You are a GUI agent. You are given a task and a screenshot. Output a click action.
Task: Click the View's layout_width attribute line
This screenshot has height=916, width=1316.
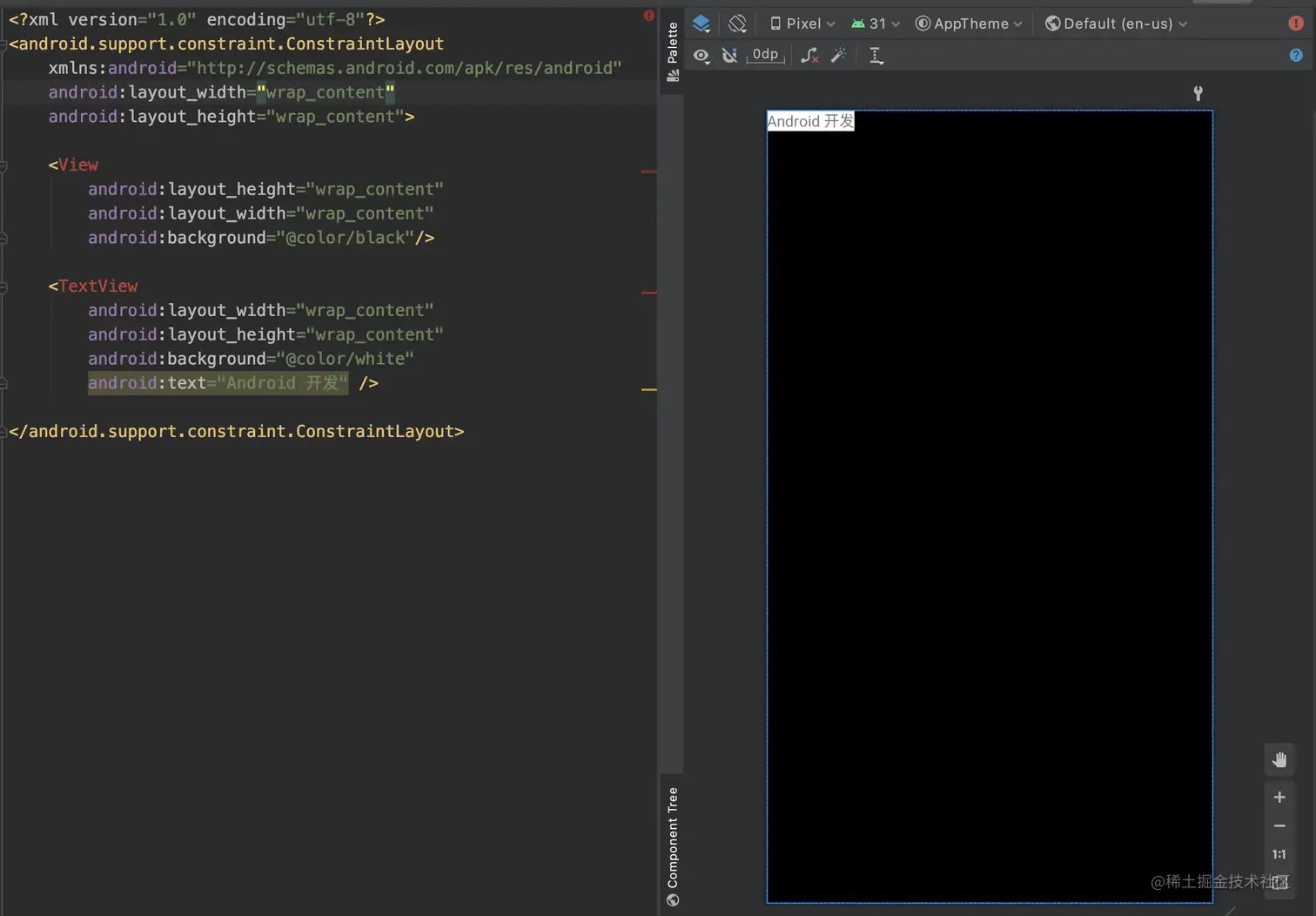pyautogui.click(x=261, y=213)
